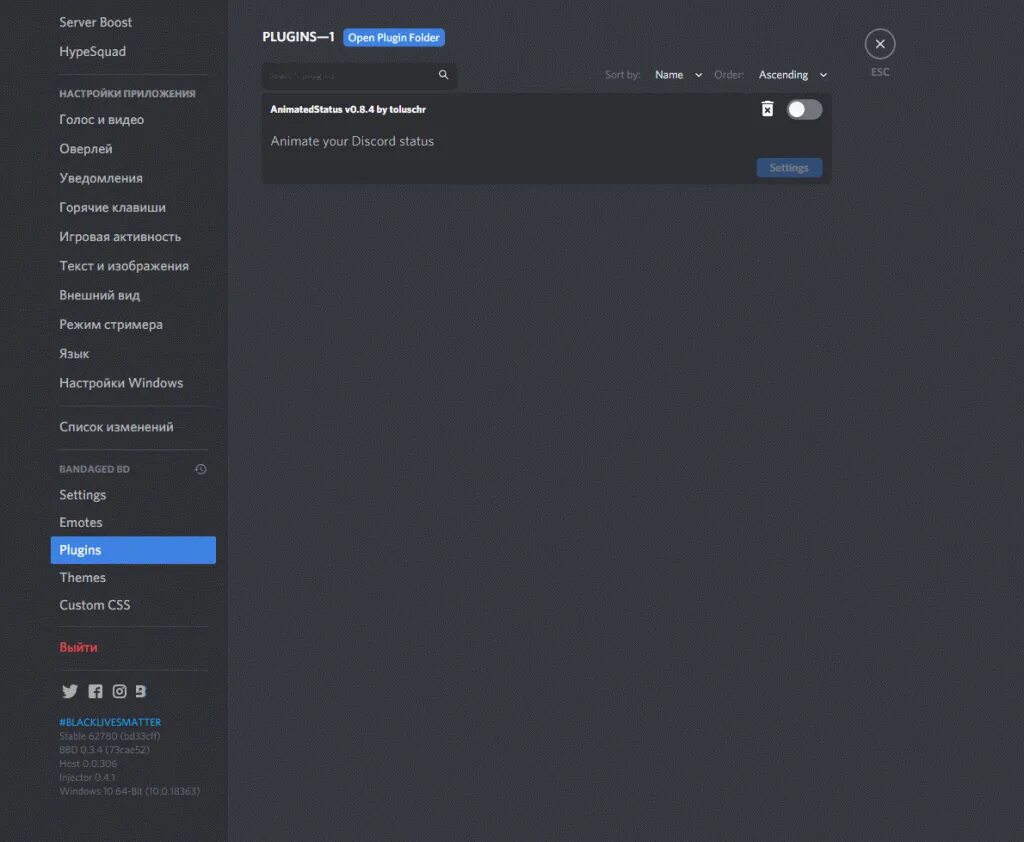This screenshot has width=1024, height=842.
Task: Click the Bandaged BD changelog history icon
Action: [201, 469]
